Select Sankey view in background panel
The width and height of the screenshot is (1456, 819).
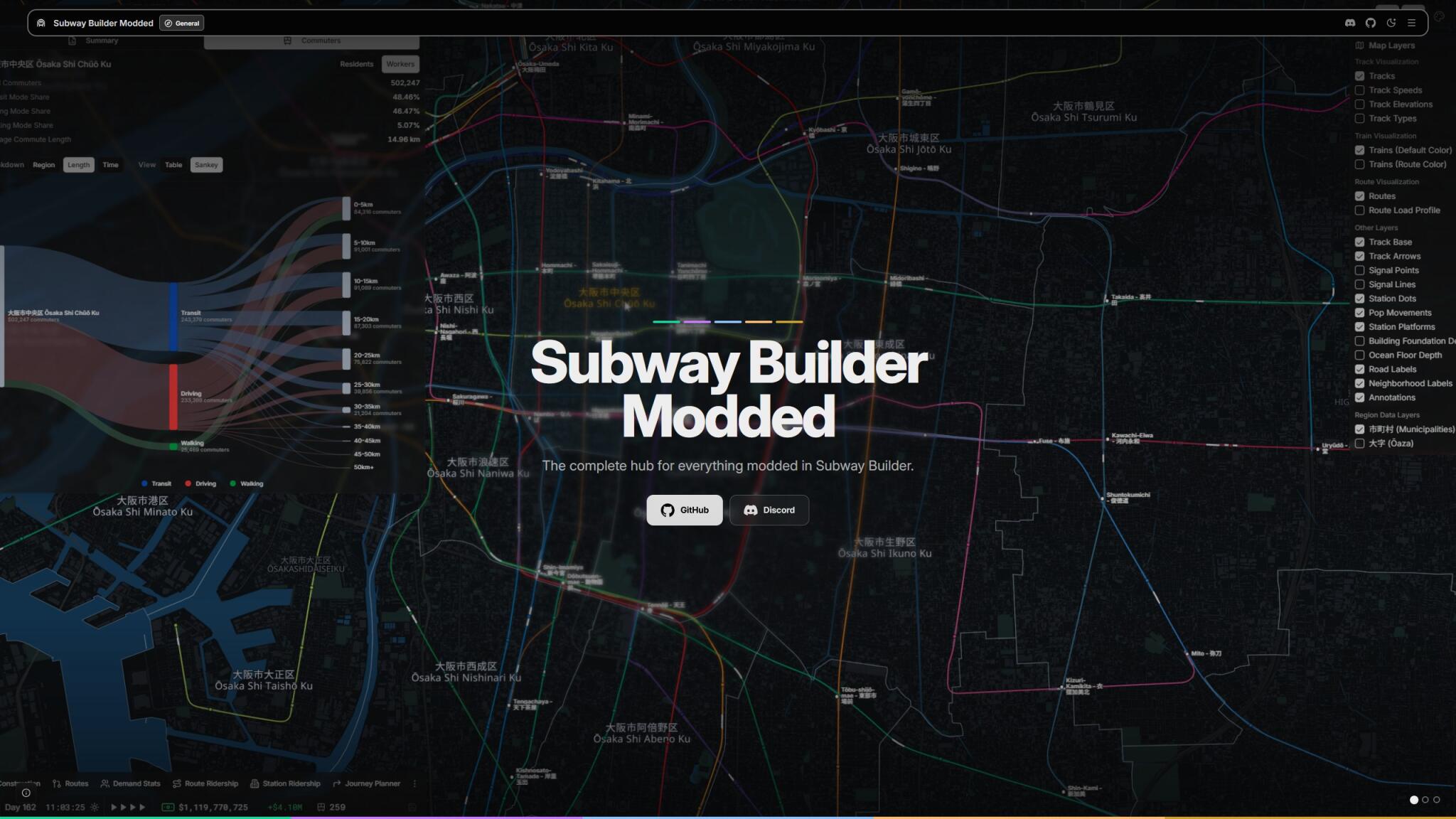coord(206,165)
